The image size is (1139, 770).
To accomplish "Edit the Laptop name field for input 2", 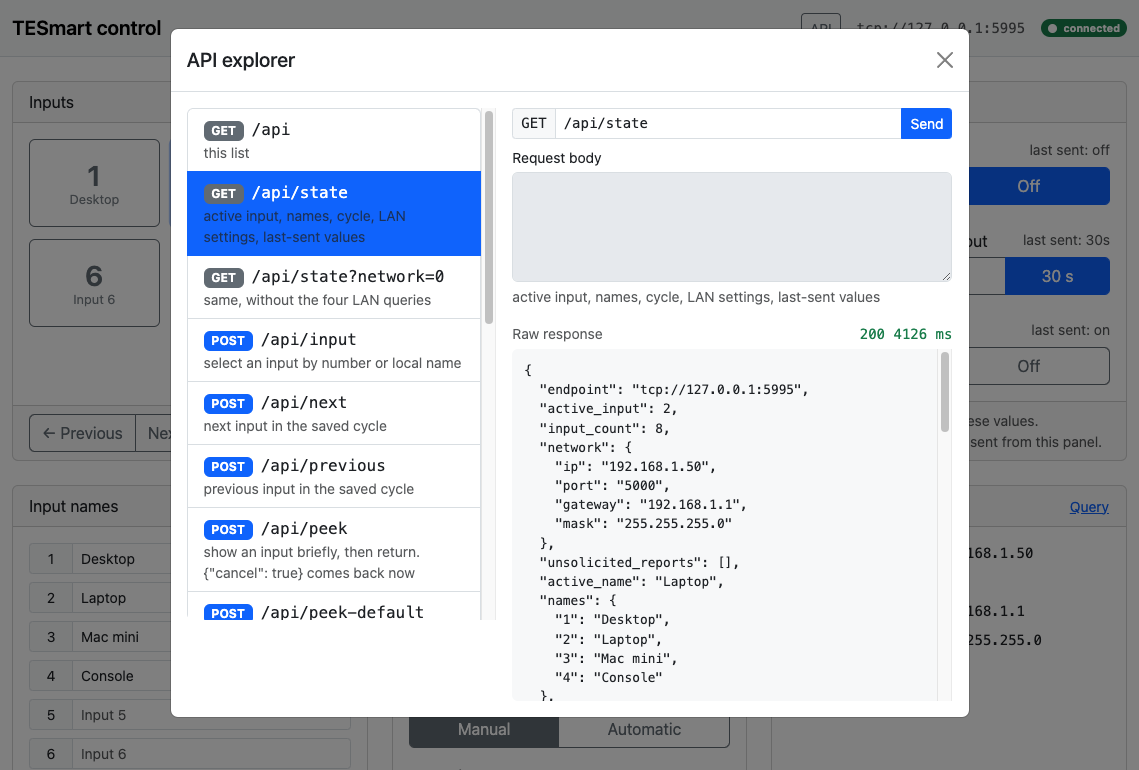I will [121, 598].
